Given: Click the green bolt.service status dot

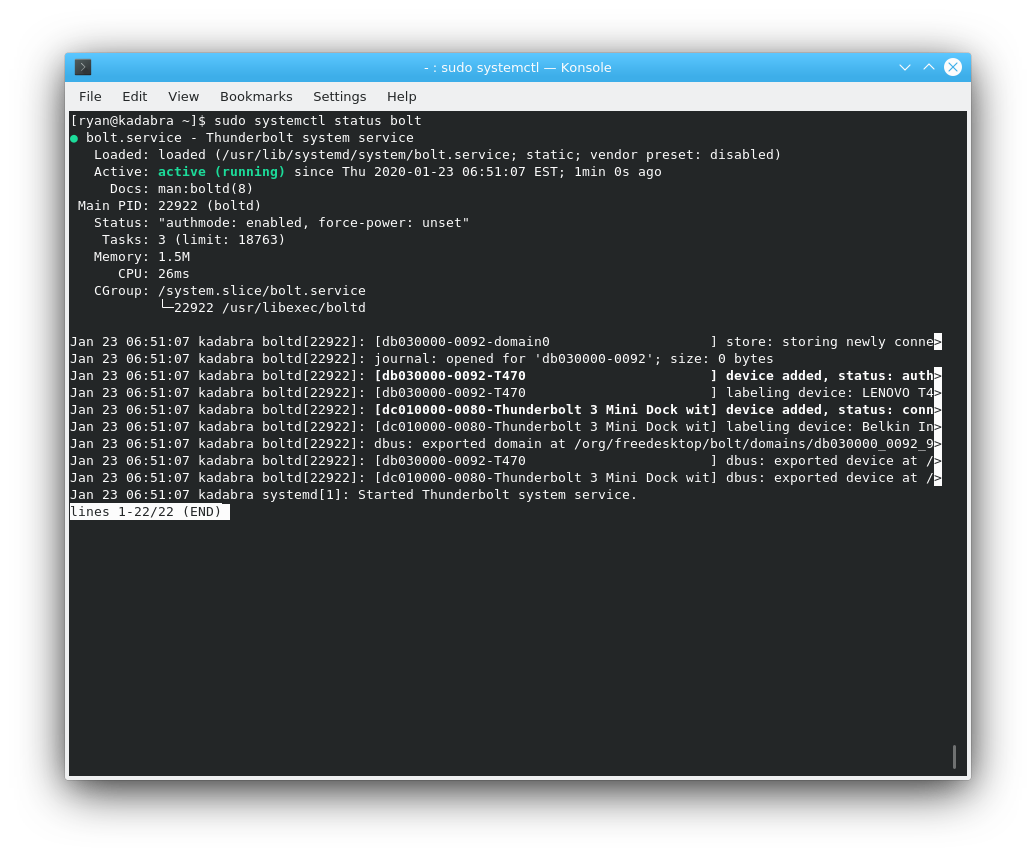Looking at the screenshot, I should coord(74,138).
